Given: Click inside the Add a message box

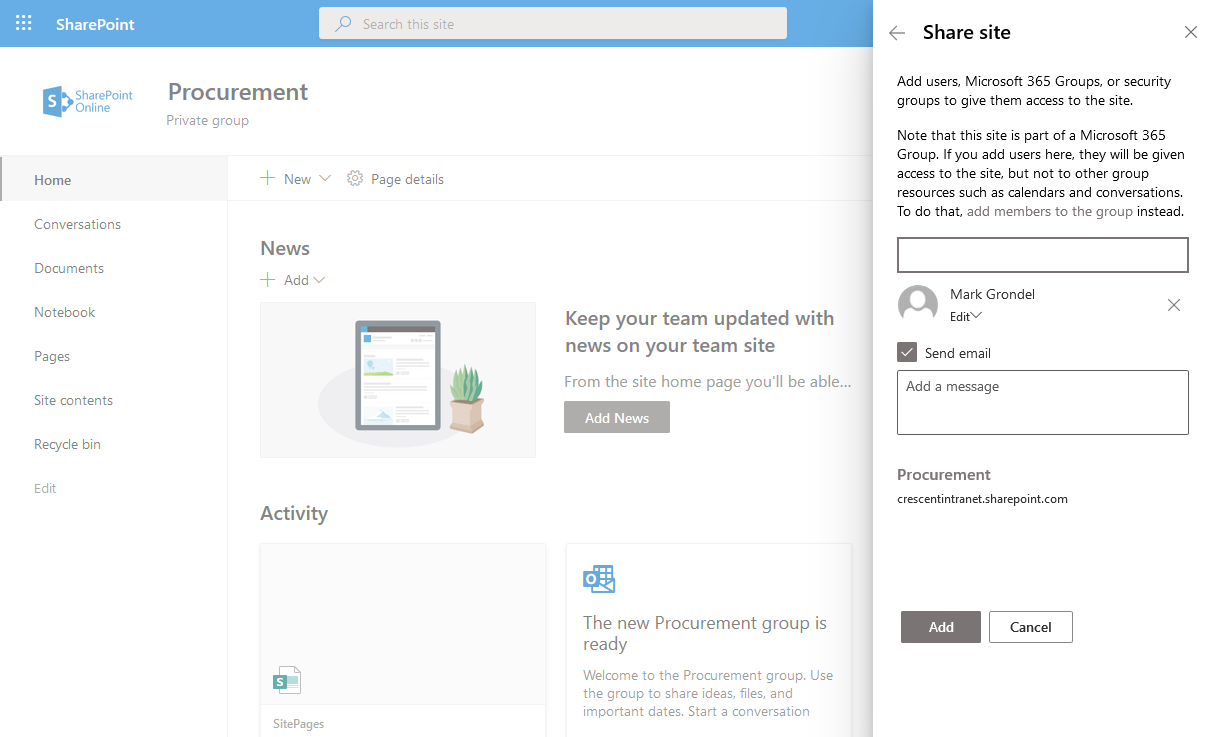Looking at the screenshot, I should click(x=1042, y=402).
